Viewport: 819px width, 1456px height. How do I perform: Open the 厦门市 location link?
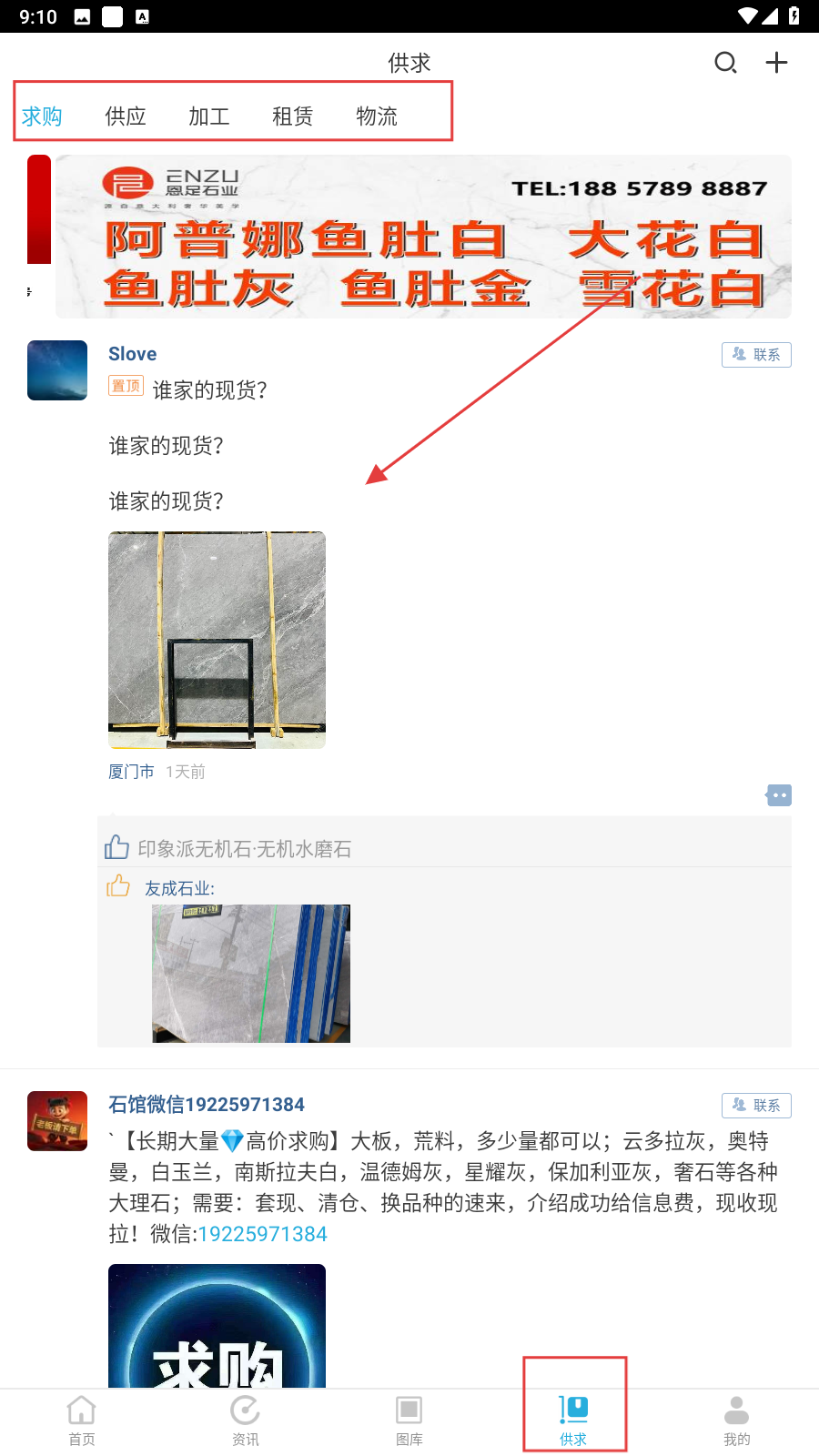click(x=132, y=772)
